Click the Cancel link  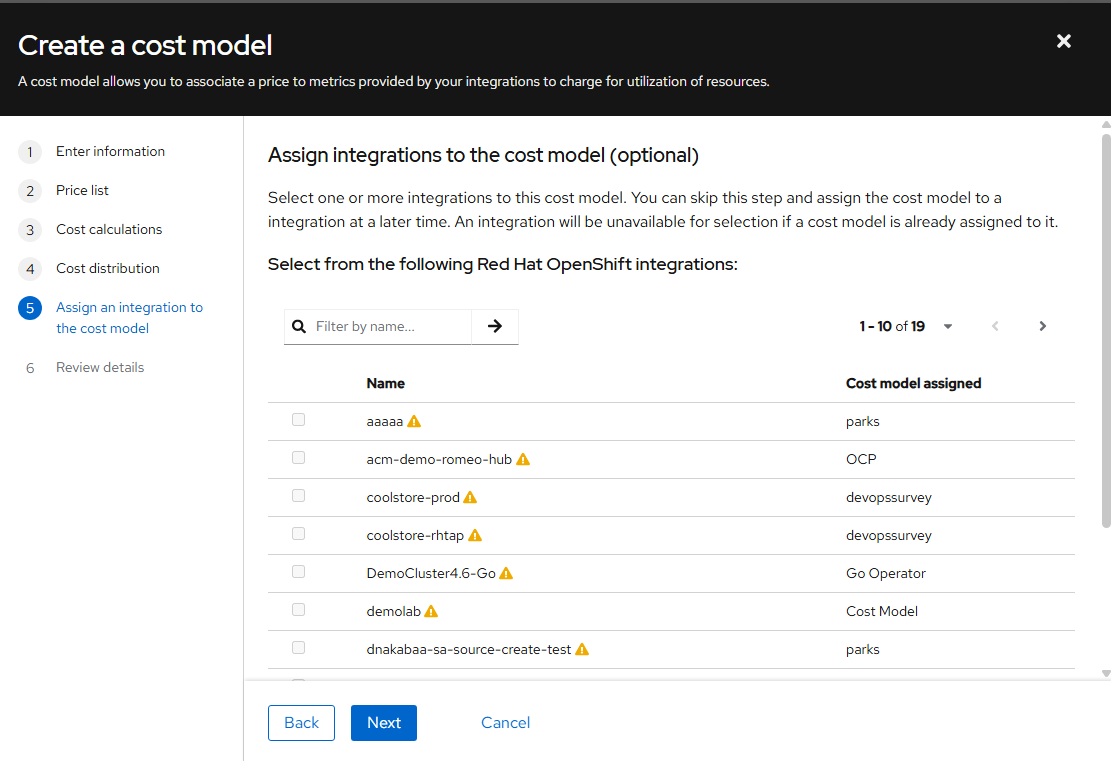click(505, 723)
